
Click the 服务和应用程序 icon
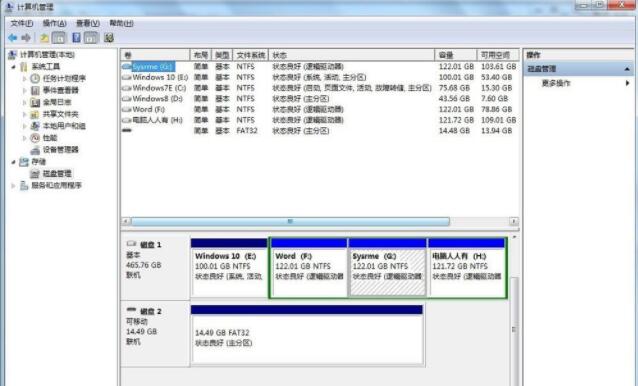coord(24,186)
